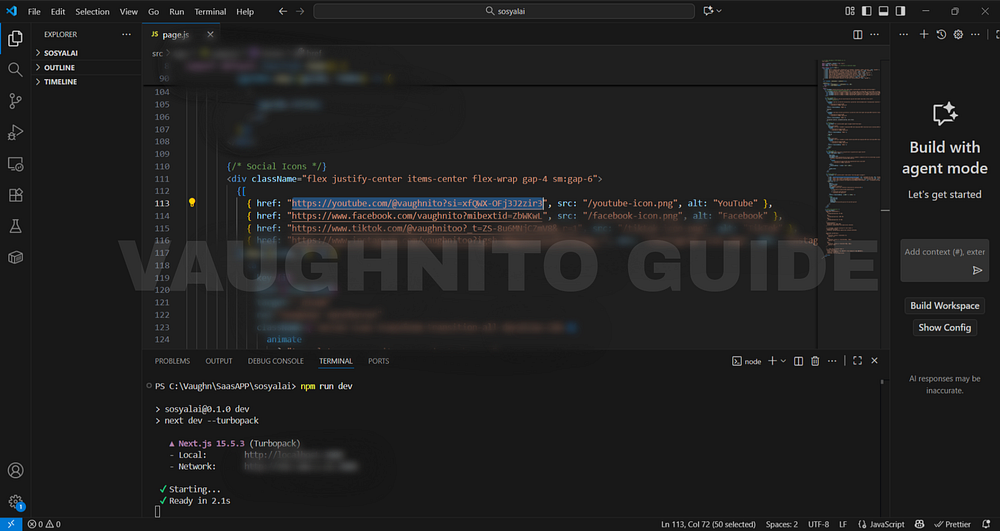
Task: Open Copilot status icon in status bar
Action: pos(919,524)
